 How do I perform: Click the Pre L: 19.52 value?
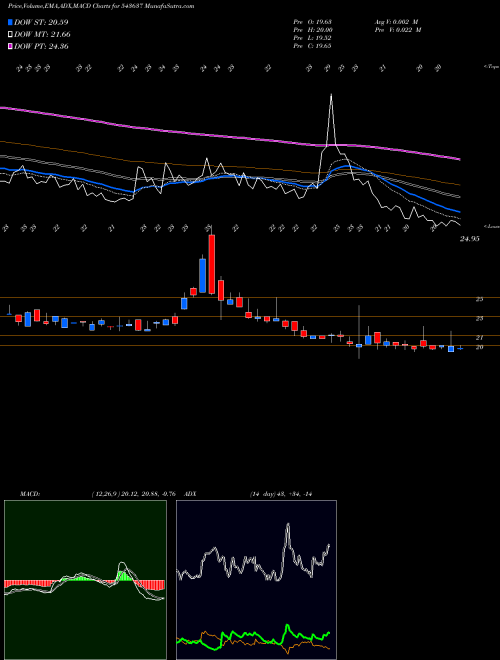312,38
